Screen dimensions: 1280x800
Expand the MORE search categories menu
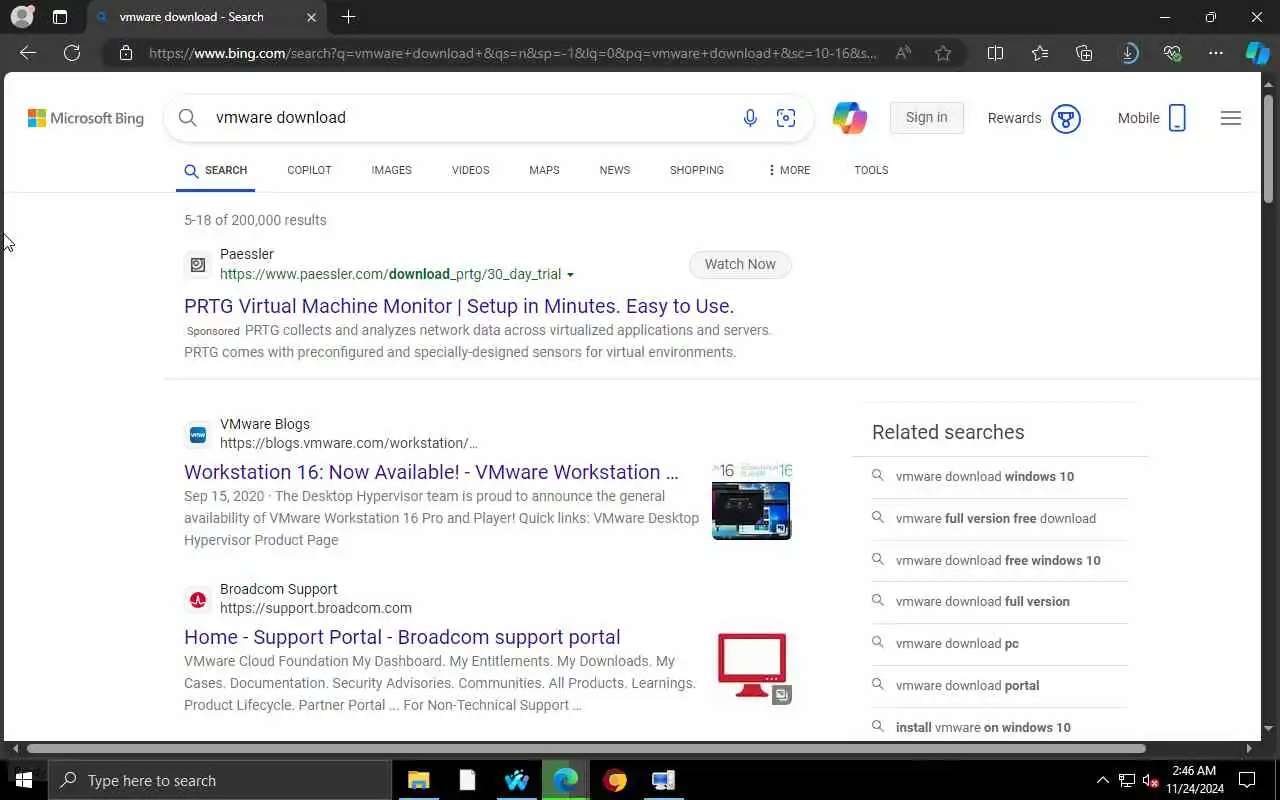[x=789, y=170]
